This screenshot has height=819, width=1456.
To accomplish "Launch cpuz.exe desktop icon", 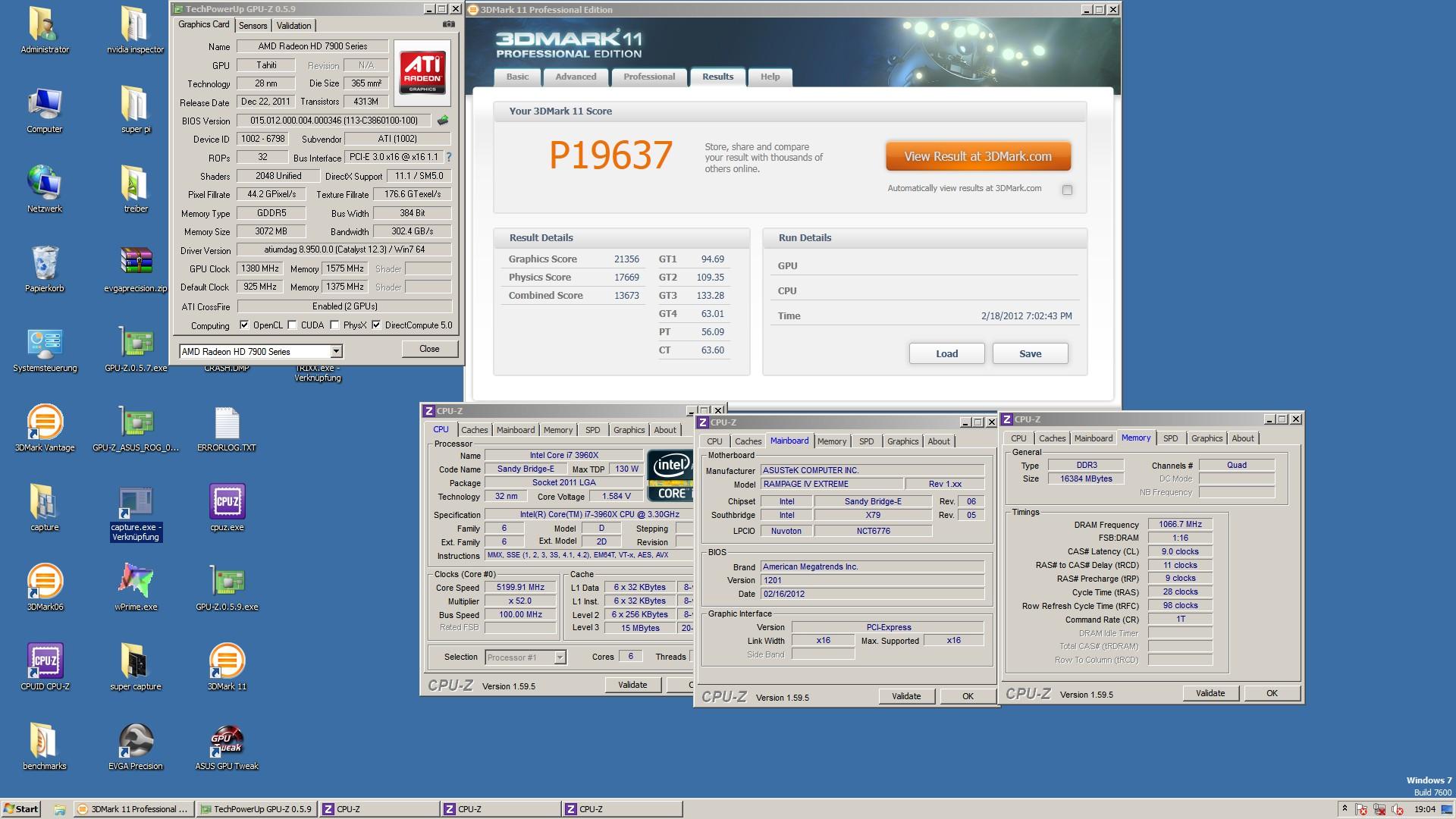I will click(x=227, y=508).
